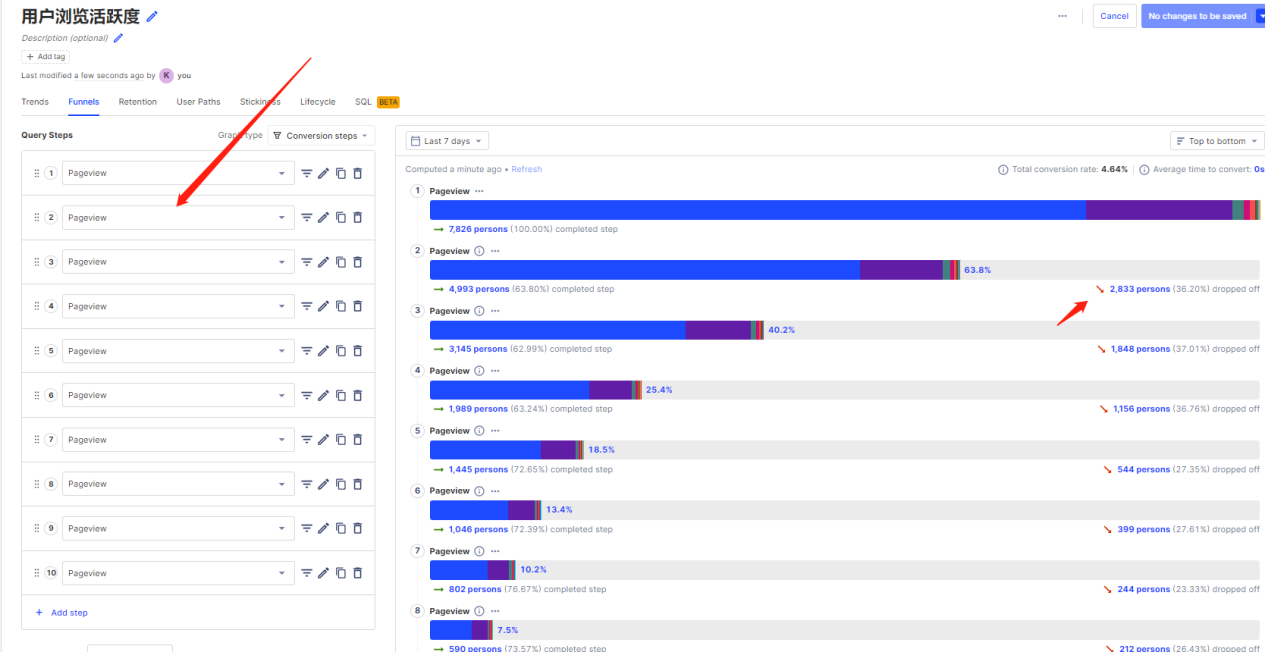Screen dimensions: 1265x652
Task: Edit insight title with the pencil icon
Action: (x=152, y=16)
